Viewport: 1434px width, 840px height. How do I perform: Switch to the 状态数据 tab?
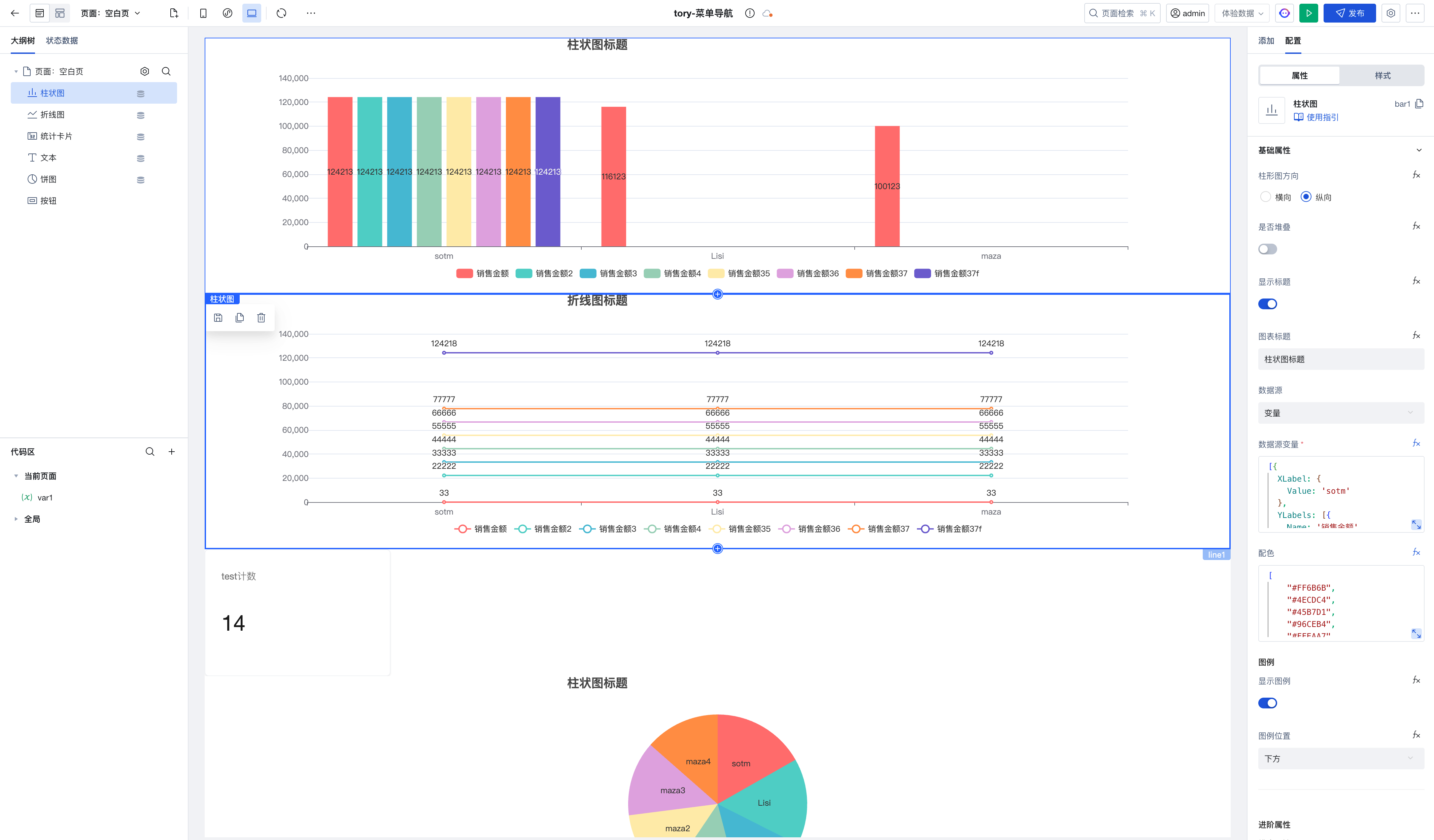click(x=62, y=40)
